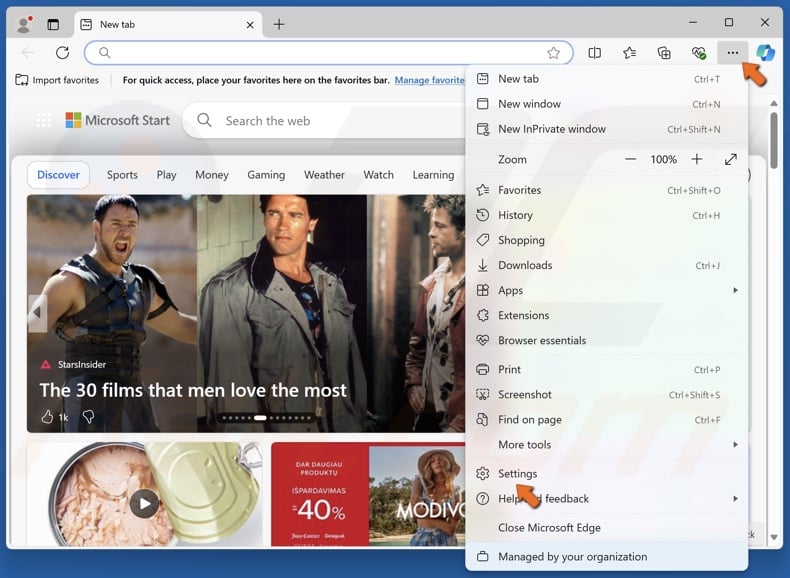Open Settings from the menu
The image size is (790, 578).
click(607, 474)
